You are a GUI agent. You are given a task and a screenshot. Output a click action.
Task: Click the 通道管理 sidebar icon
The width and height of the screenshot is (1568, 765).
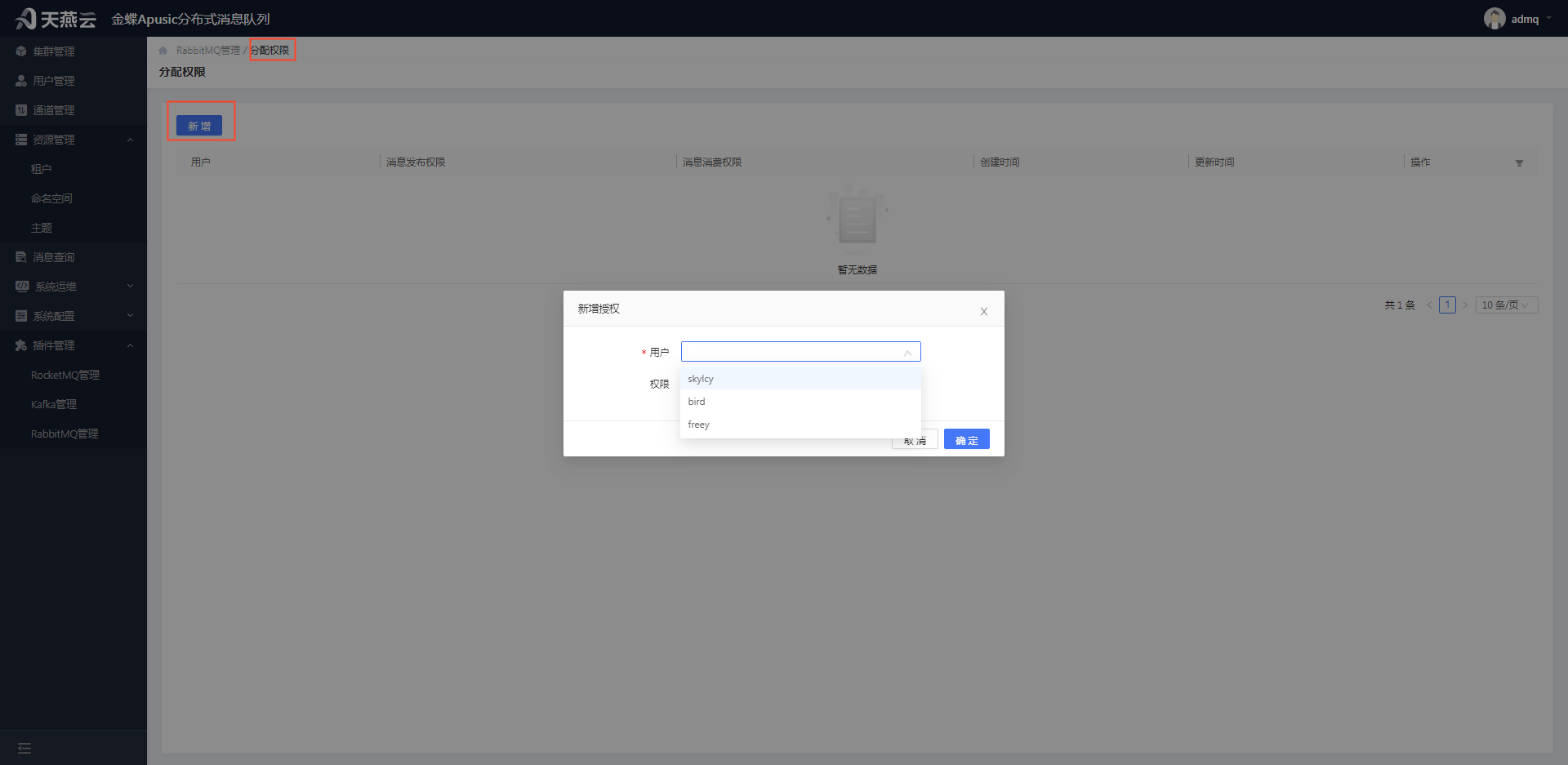pos(21,110)
